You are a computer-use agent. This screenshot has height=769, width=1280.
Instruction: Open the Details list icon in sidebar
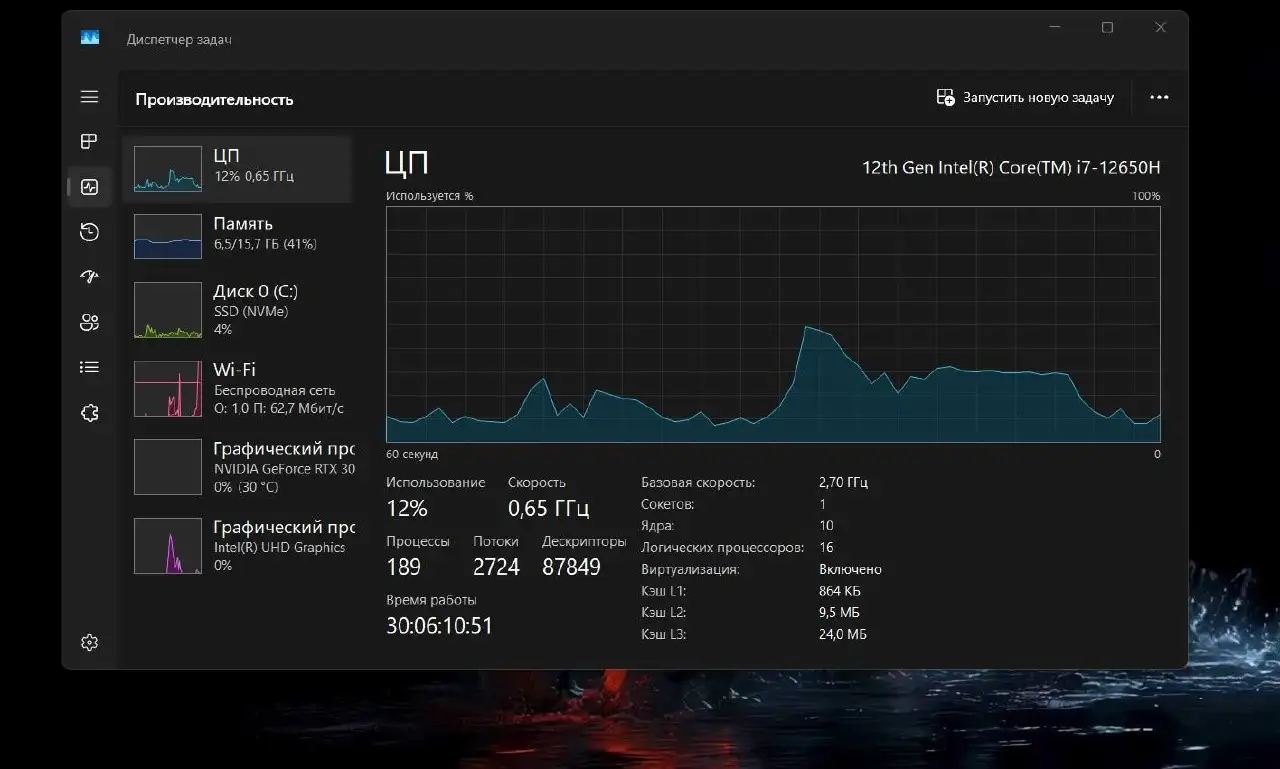click(90, 367)
